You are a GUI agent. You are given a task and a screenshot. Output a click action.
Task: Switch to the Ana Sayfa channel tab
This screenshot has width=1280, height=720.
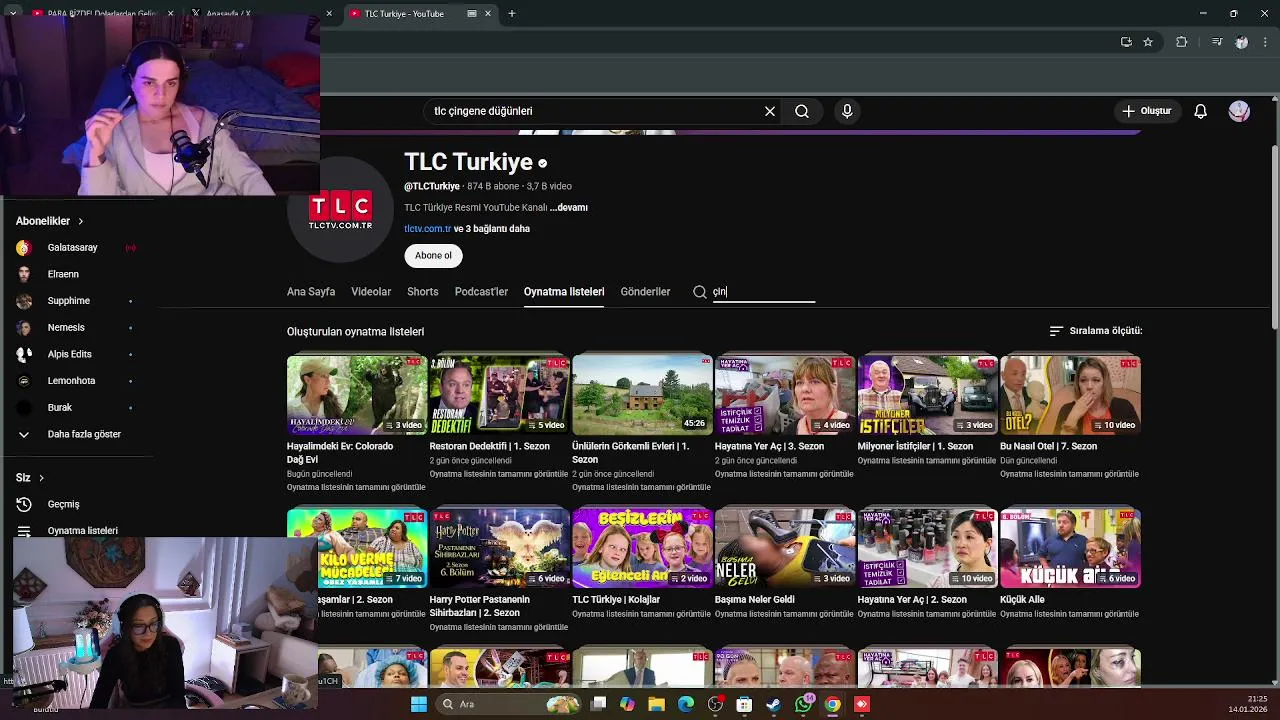[x=311, y=292]
